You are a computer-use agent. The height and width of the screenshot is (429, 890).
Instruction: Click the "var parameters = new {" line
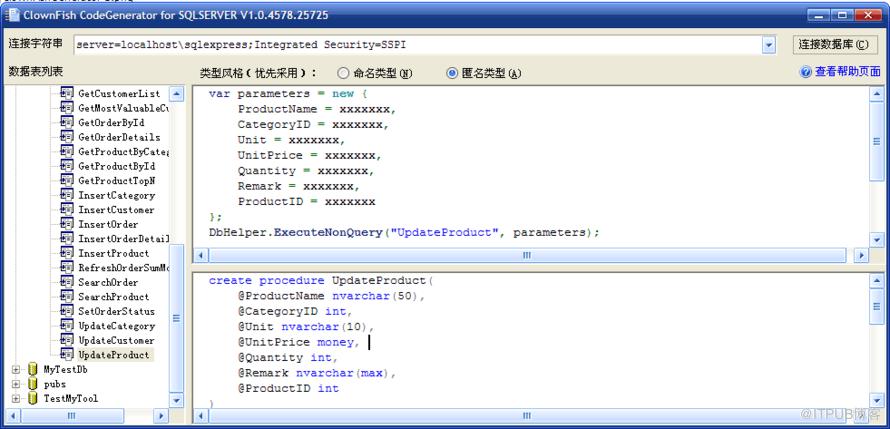pos(288,94)
